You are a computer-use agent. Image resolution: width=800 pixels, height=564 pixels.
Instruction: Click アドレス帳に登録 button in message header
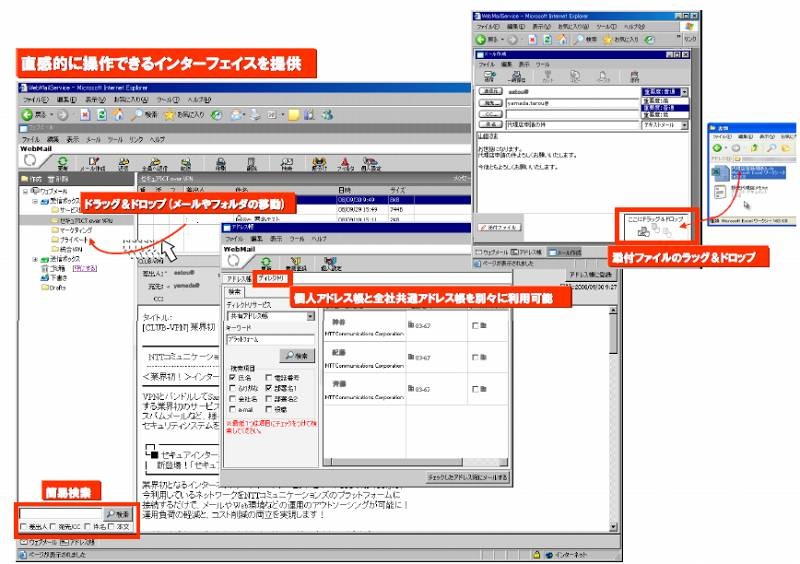click(590, 275)
